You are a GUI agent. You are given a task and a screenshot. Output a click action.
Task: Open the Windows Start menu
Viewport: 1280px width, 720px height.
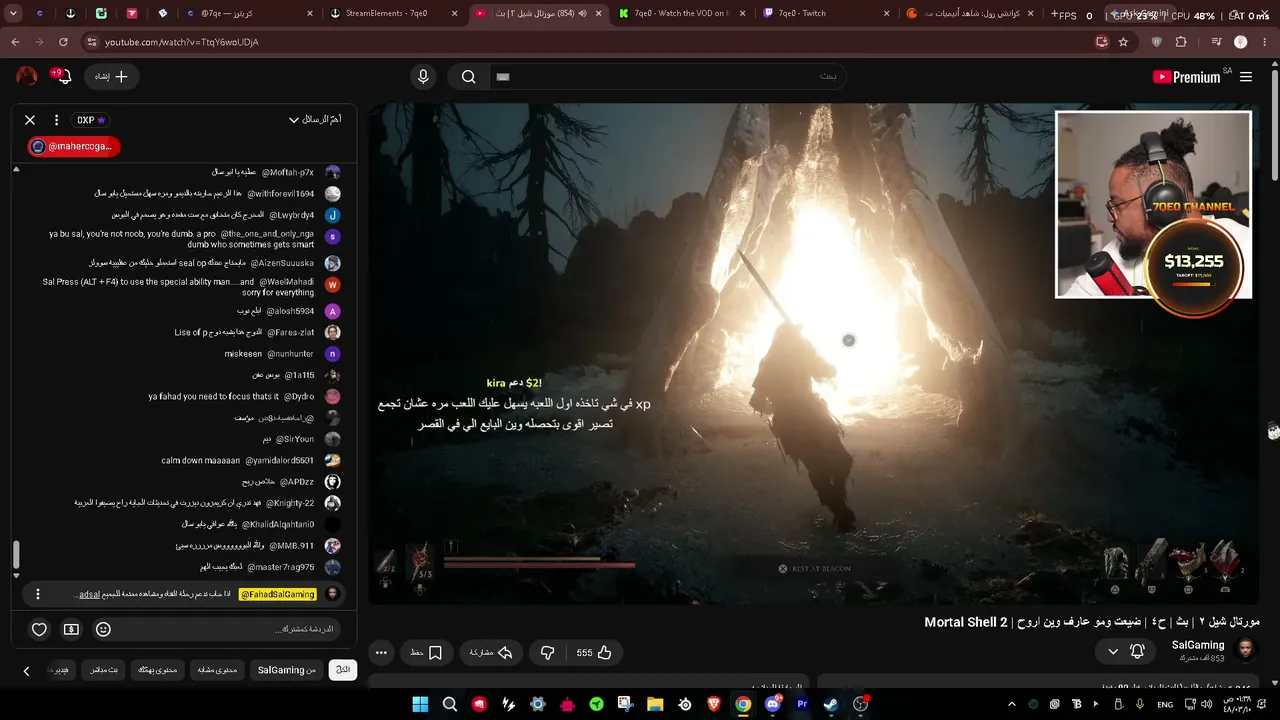(420, 704)
